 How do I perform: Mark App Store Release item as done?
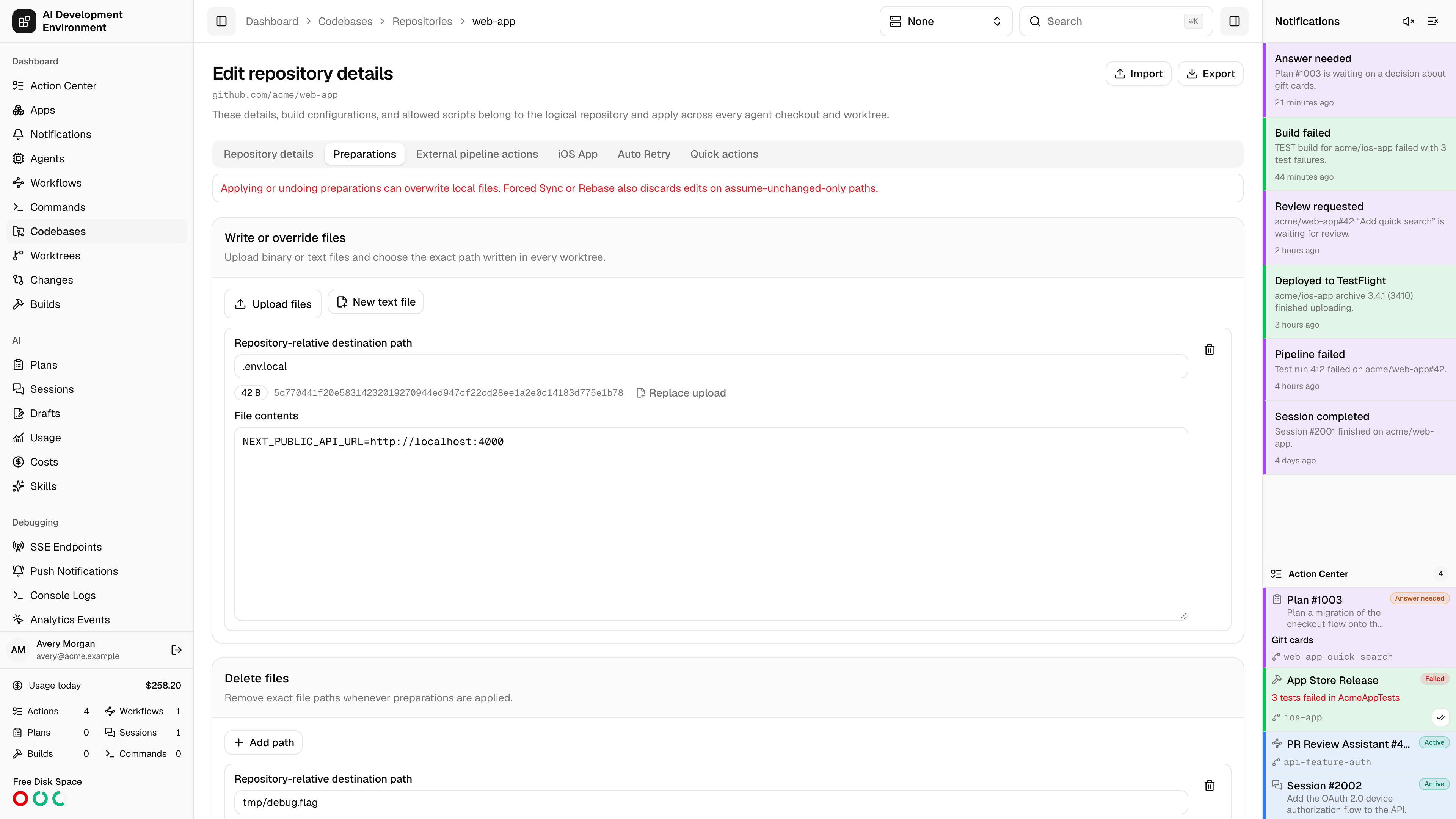[x=1440, y=717]
